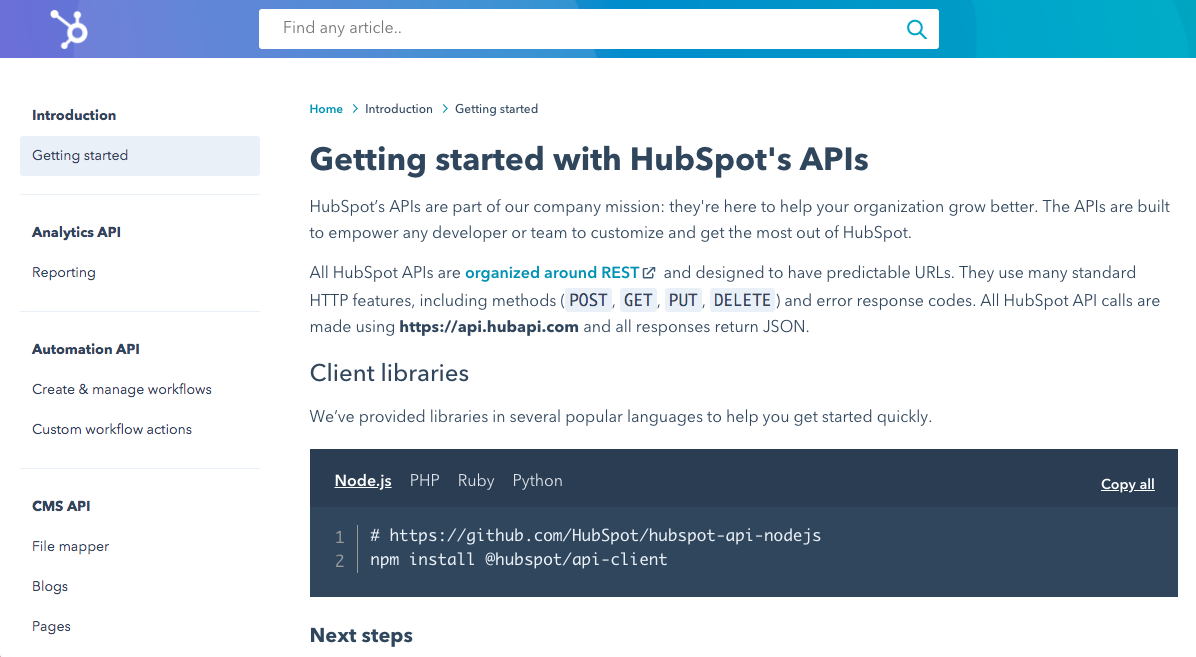Image resolution: width=1196 pixels, height=657 pixels.
Task: Click the https://api.hubapi.com bold text
Action: pyautogui.click(x=489, y=327)
